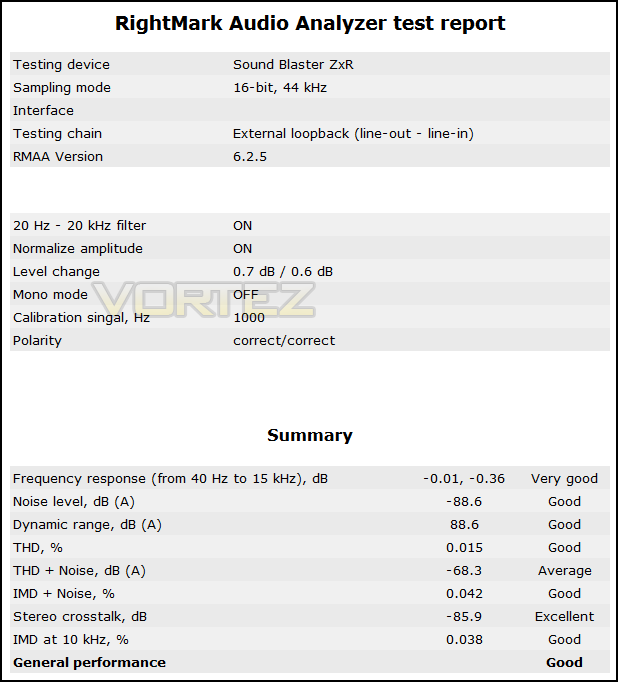Select the Frequency response Very good rating
Screen dimensions: 618x682
(x=564, y=479)
